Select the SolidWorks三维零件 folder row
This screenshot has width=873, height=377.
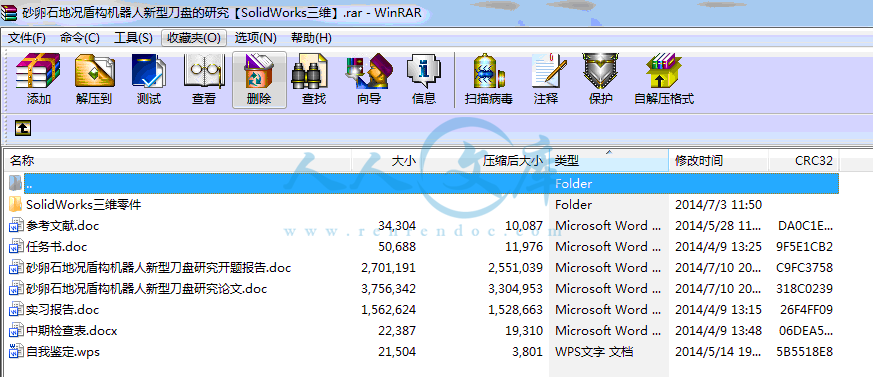tap(421, 204)
